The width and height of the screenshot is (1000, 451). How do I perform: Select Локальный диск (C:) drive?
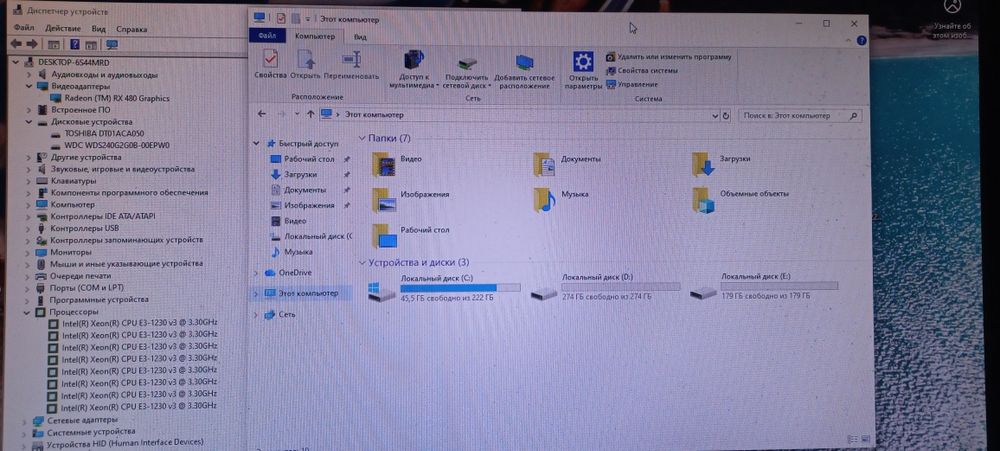point(445,288)
